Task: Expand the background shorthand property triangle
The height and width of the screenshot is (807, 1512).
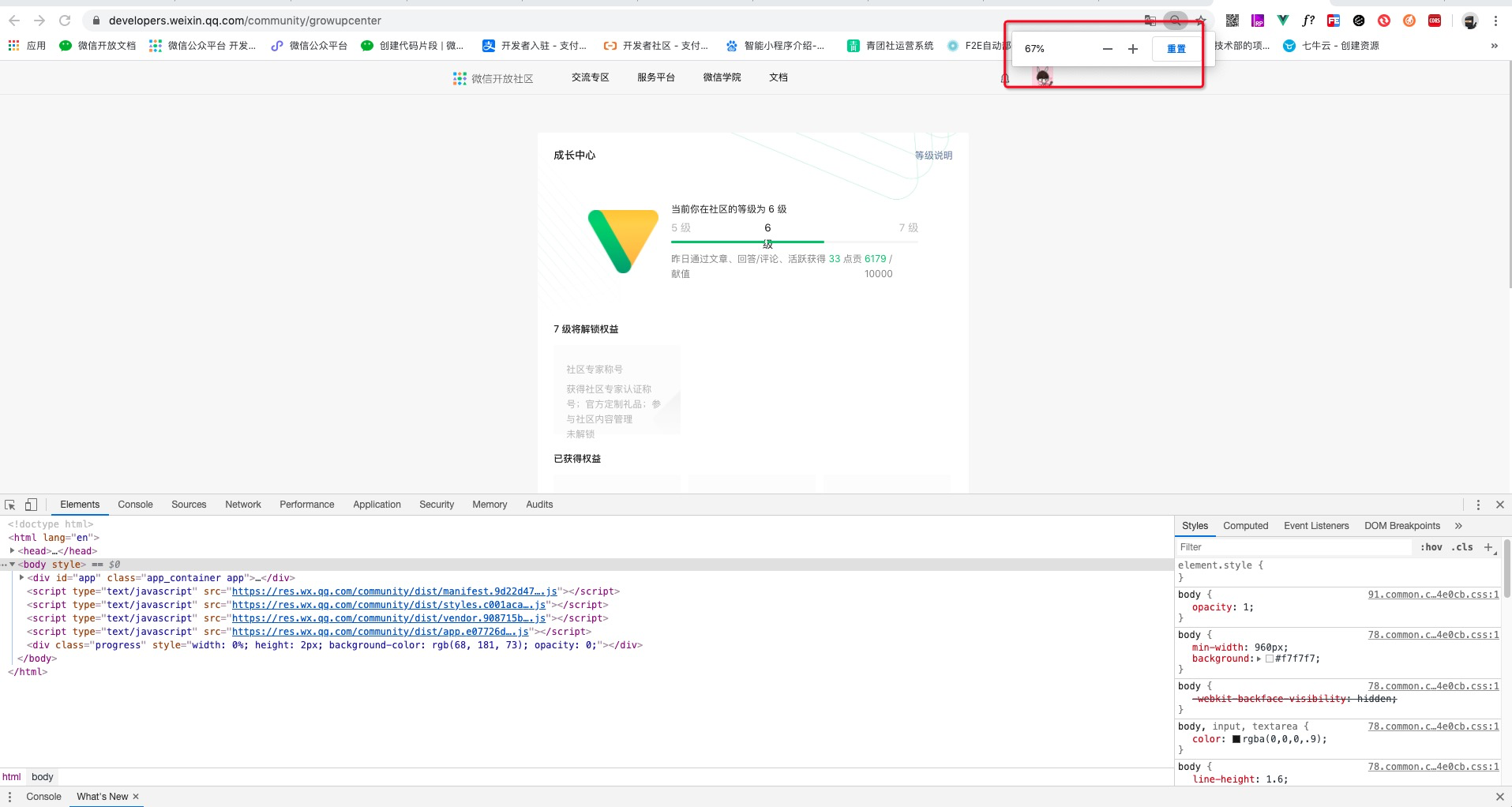Action: coord(1259,659)
